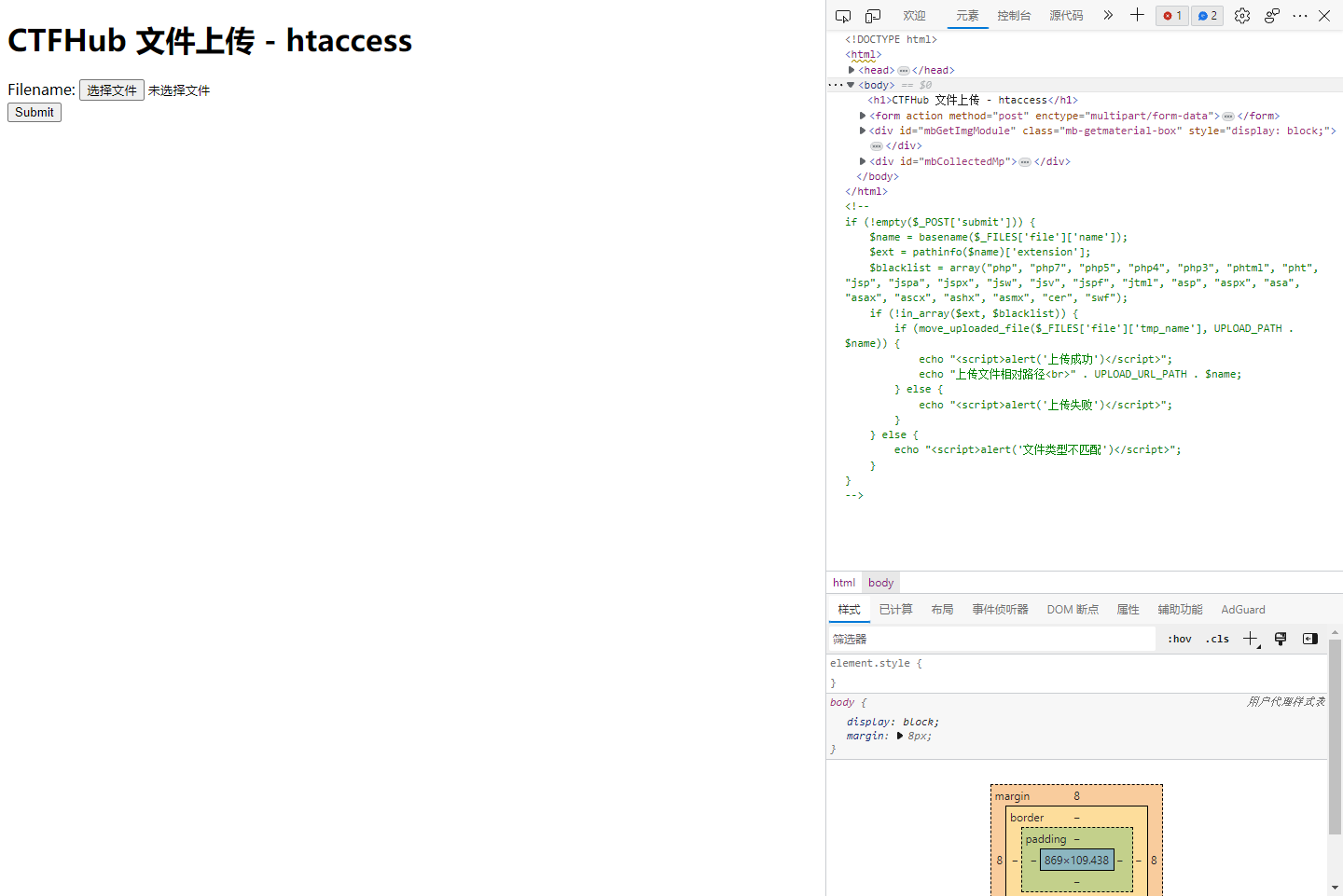Expand the margin shorthand property triangle

click(900, 736)
